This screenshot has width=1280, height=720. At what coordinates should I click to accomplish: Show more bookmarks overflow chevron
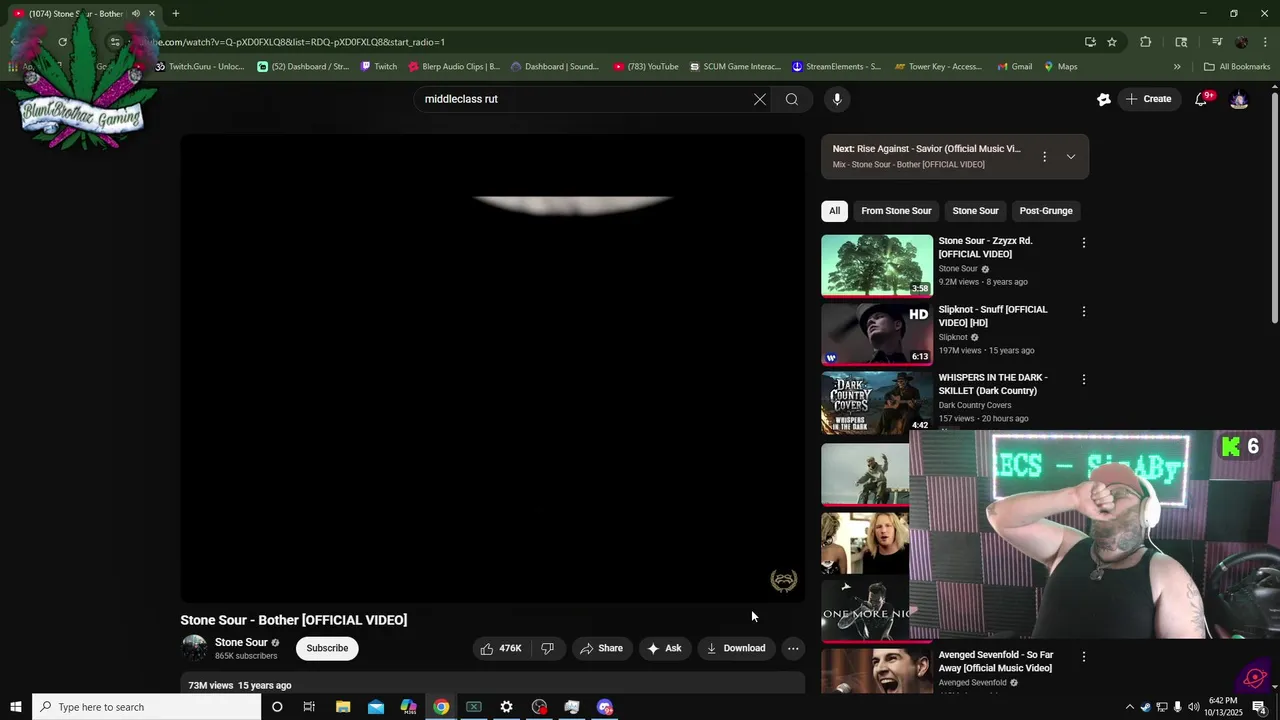[x=1177, y=67]
